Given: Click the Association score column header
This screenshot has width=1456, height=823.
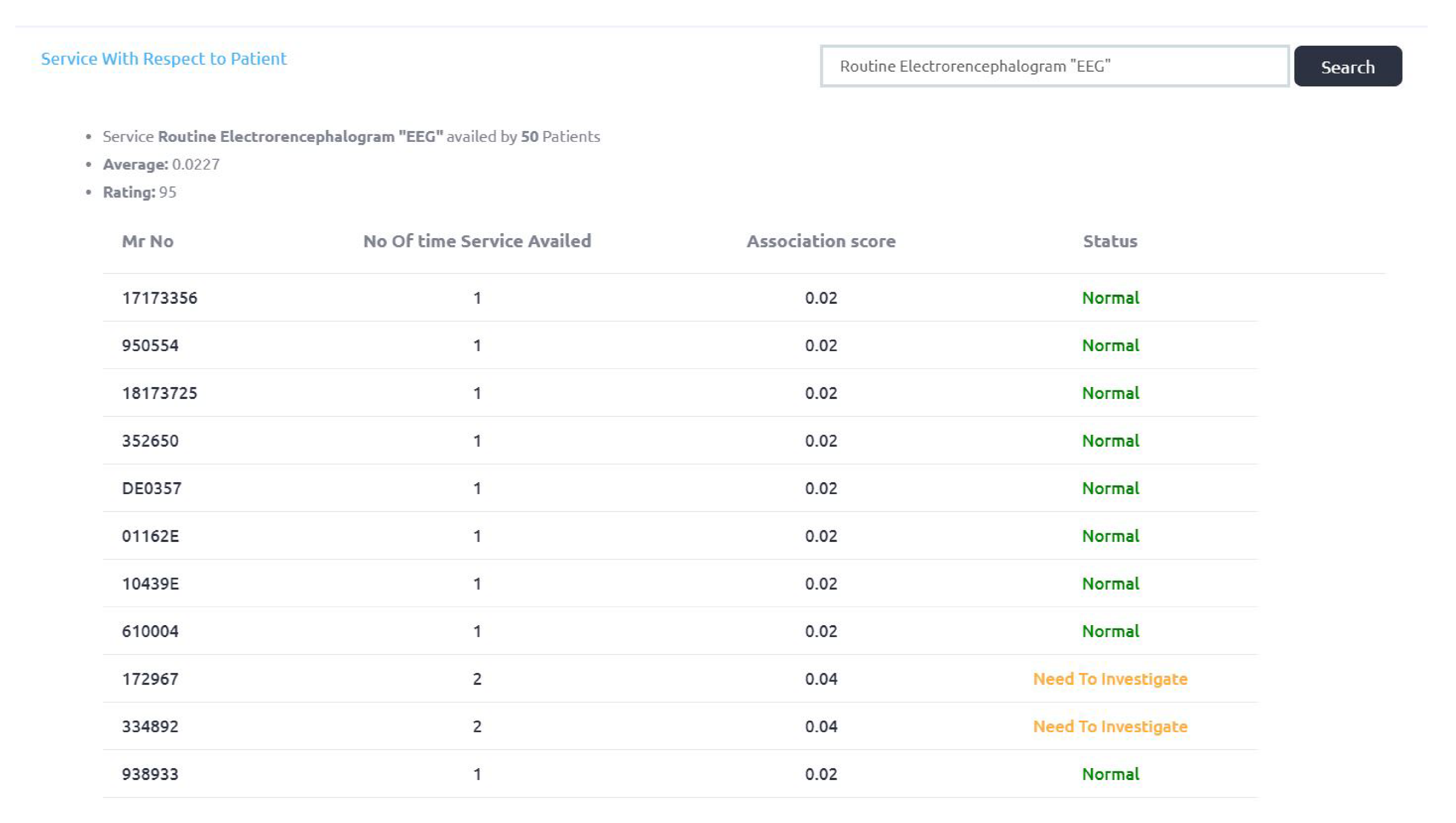Looking at the screenshot, I should tap(821, 241).
